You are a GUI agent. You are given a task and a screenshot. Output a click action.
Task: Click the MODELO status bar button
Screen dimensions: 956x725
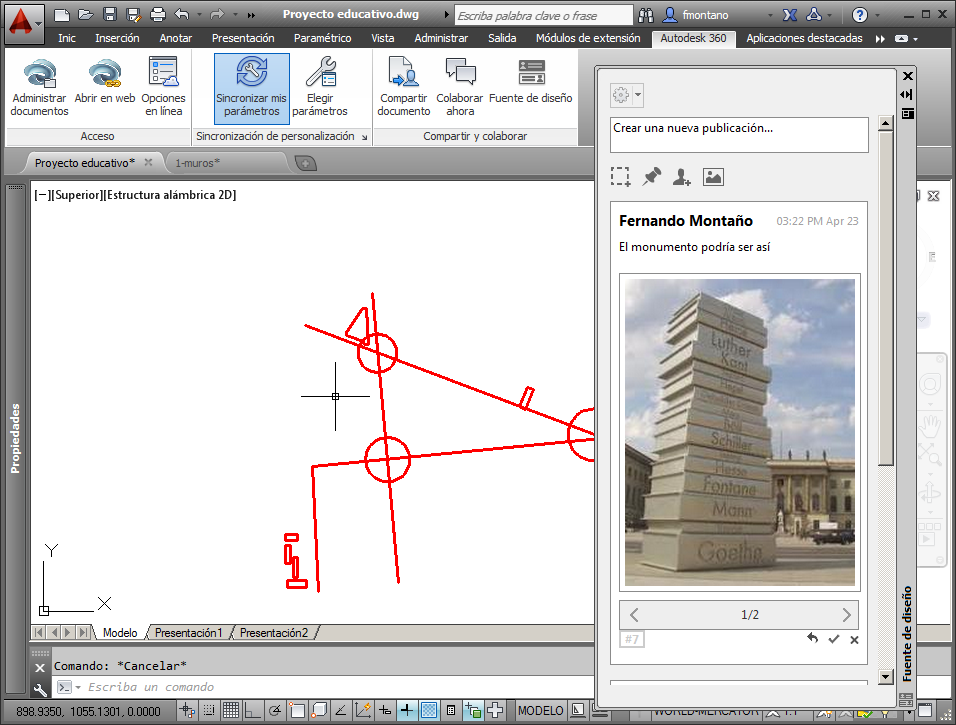(540, 710)
